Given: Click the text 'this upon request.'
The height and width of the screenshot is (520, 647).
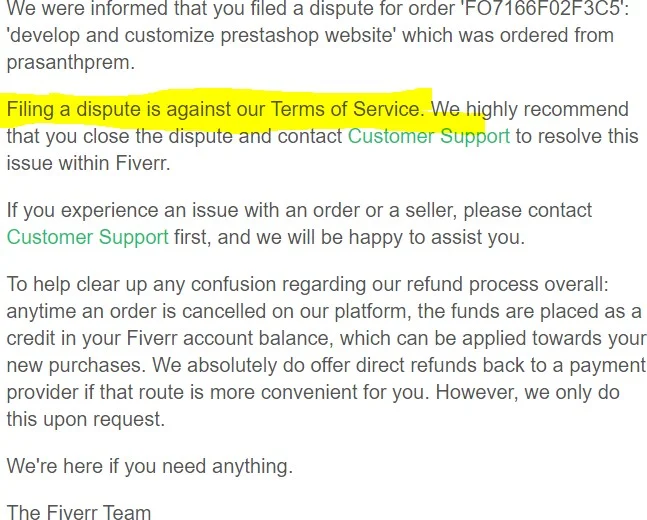Looking at the screenshot, I should pos(86,419).
